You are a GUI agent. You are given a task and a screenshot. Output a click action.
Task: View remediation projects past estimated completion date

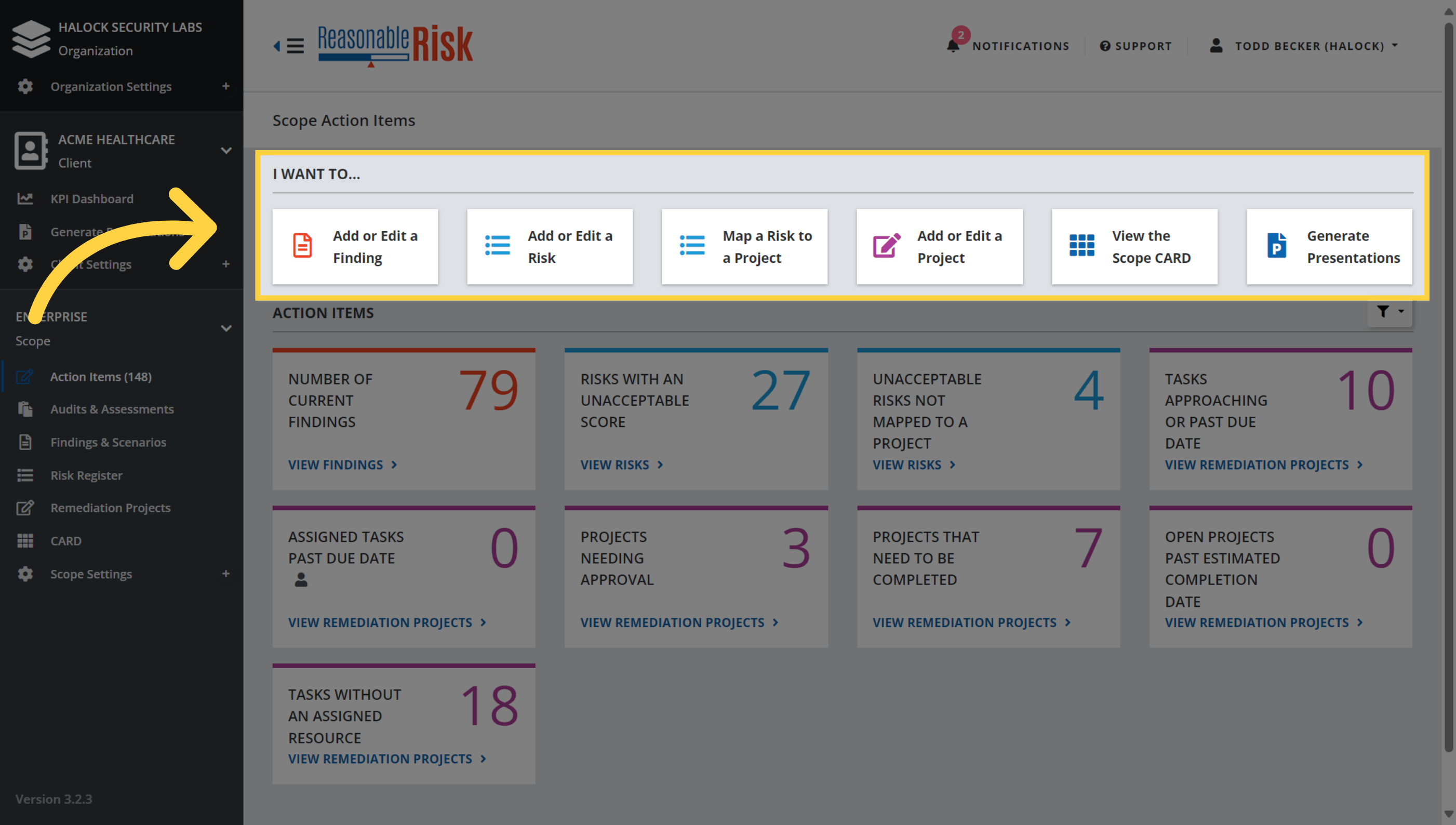[1264, 622]
